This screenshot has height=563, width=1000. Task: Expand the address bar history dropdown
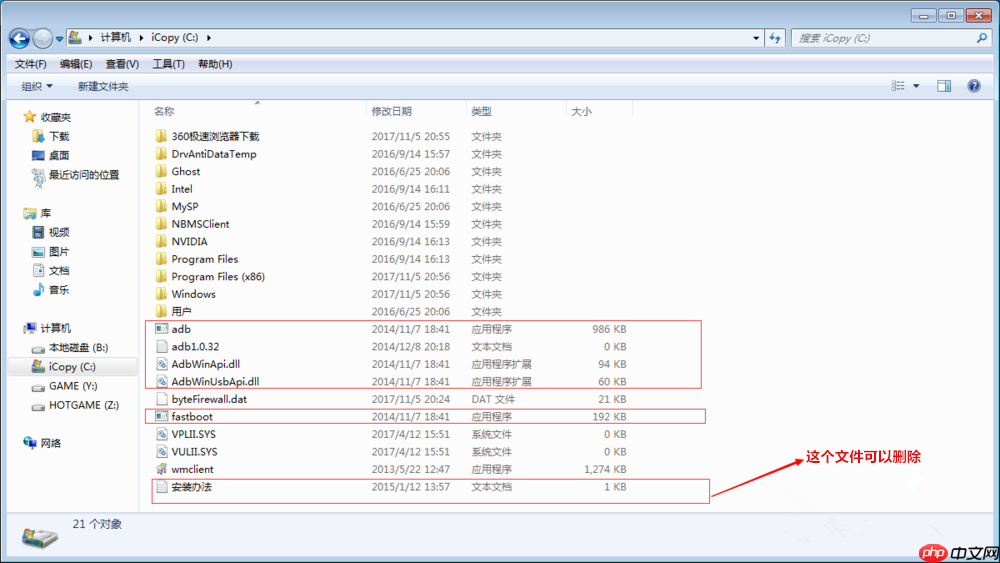(x=756, y=38)
